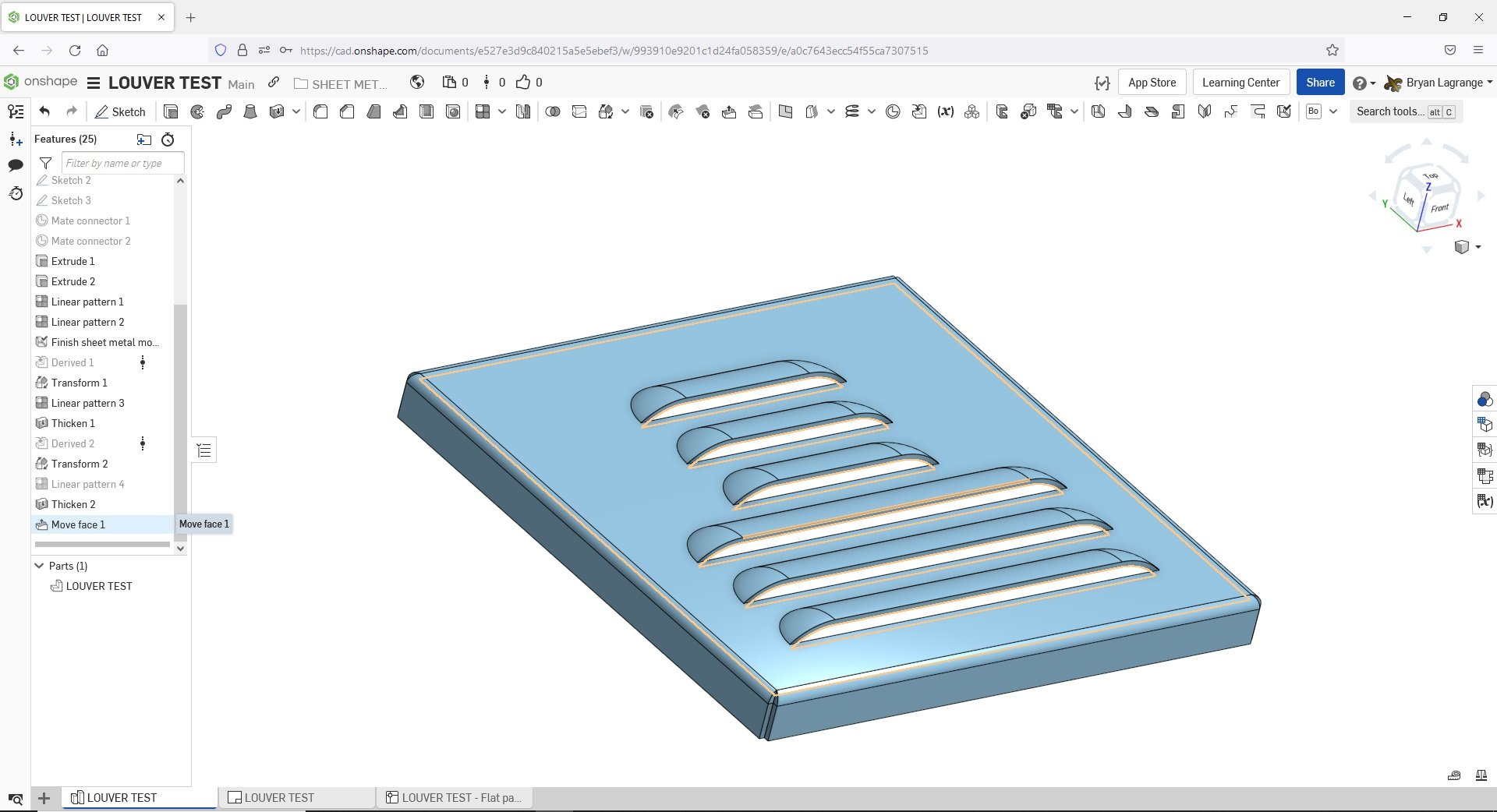Select the Delete part tool
This screenshot has width=1497, height=812.
click(646, 112)
